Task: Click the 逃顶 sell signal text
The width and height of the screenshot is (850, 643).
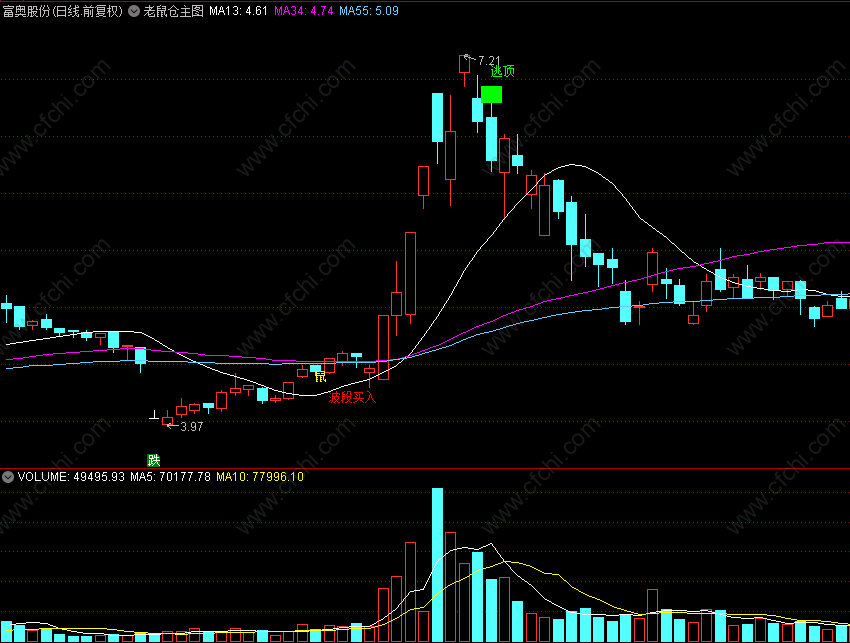Action: [503, 71]
